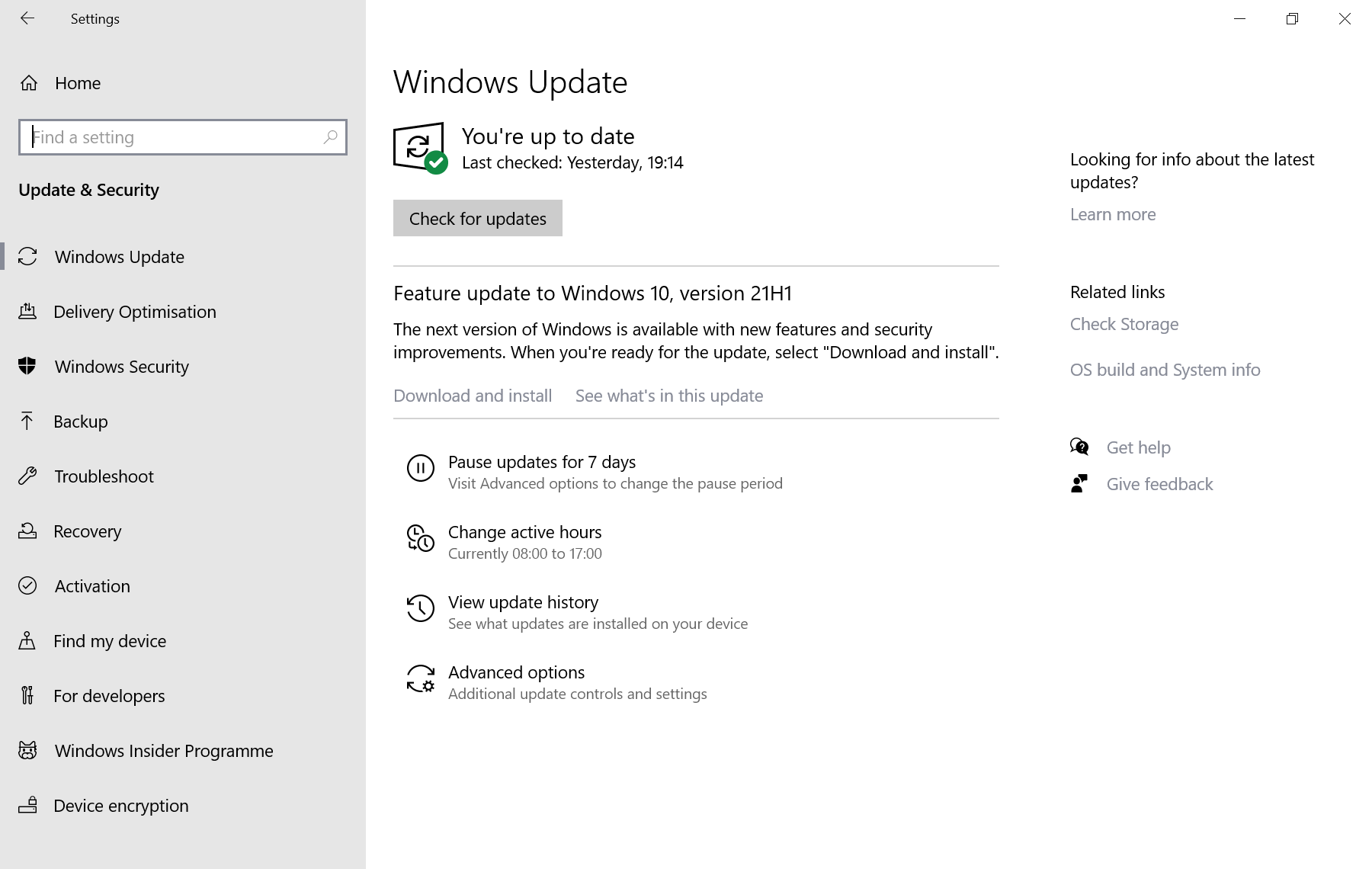Click the active hours clock icon

tap(421, 538)
